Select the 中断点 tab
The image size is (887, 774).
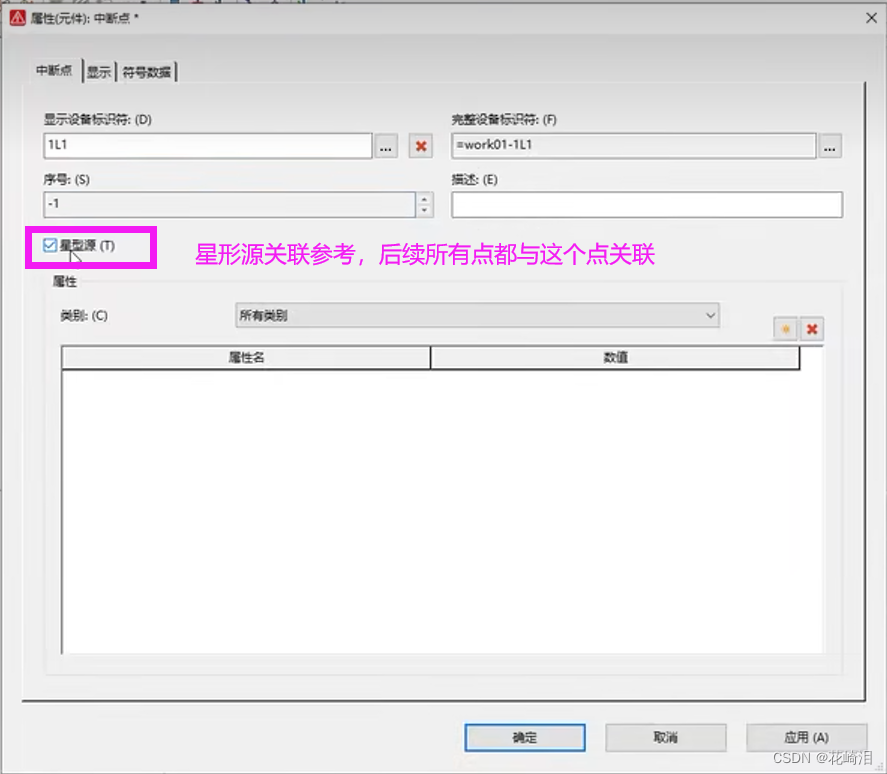click(53, 71)
